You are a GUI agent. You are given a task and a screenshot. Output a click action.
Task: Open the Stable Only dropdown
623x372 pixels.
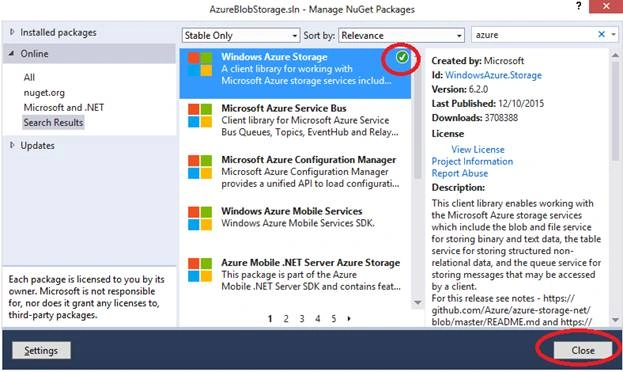pos(241,35)
